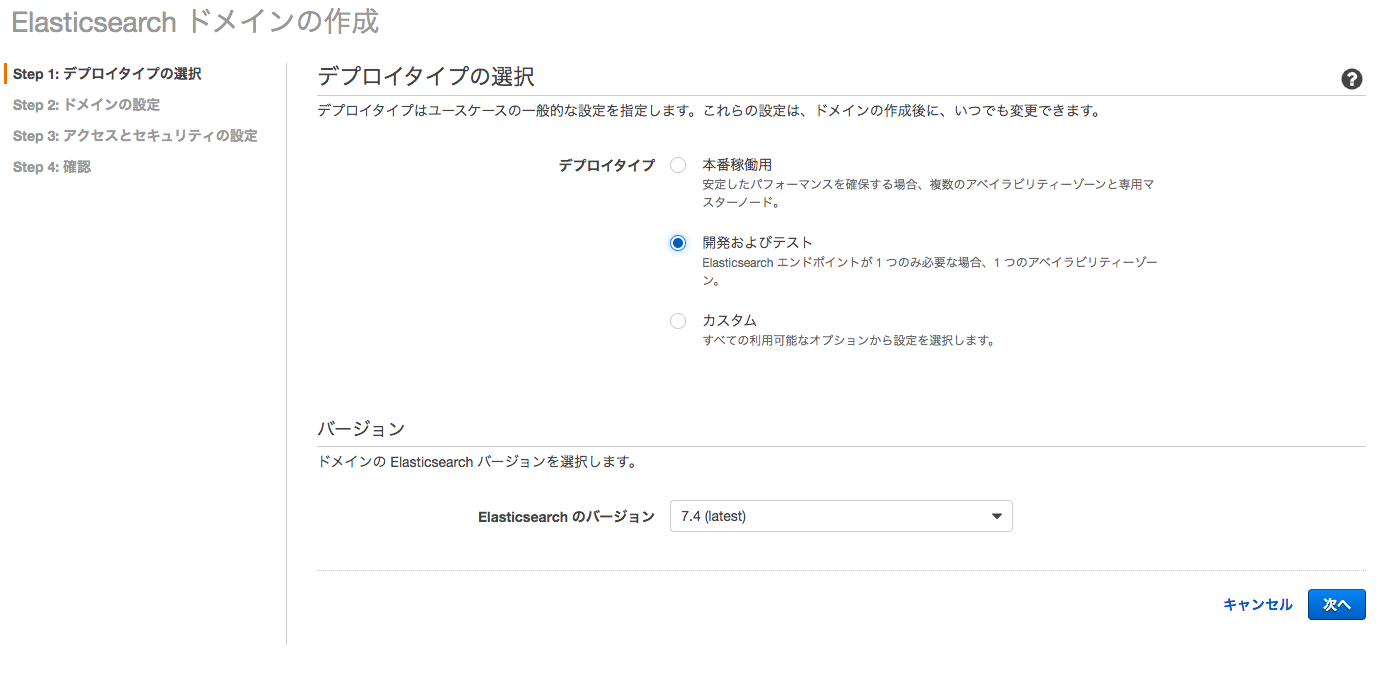Click the Elasticsearch ドメインの作成 page title

pos(195,22)
